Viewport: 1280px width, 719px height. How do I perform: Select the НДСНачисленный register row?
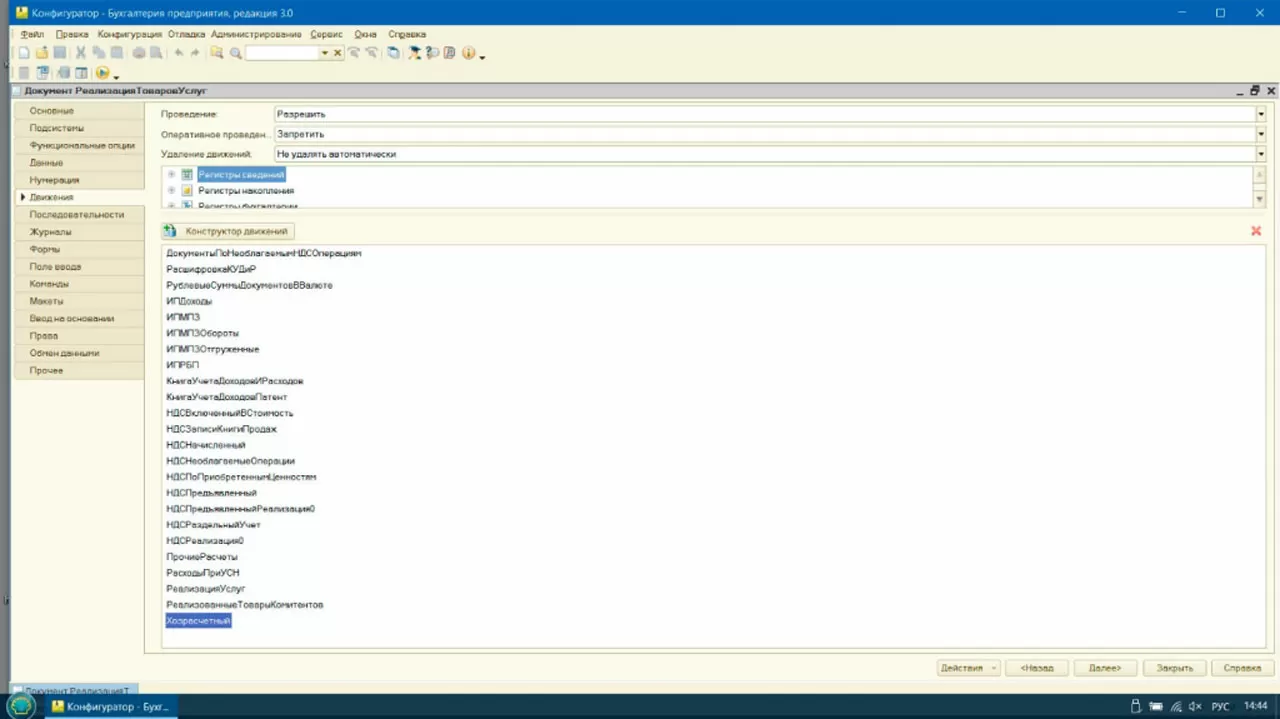tap(206, 445)
